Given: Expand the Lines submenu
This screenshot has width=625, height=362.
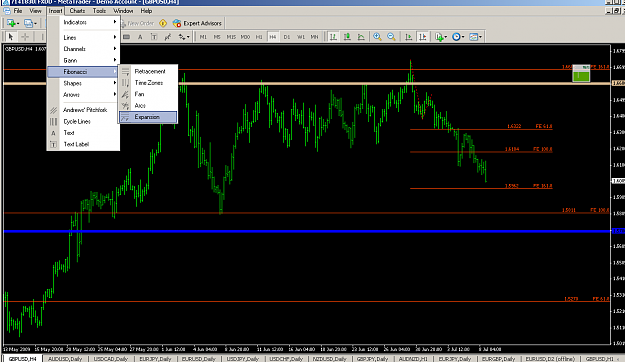Looking at the screenshot, I should point(83,37).
